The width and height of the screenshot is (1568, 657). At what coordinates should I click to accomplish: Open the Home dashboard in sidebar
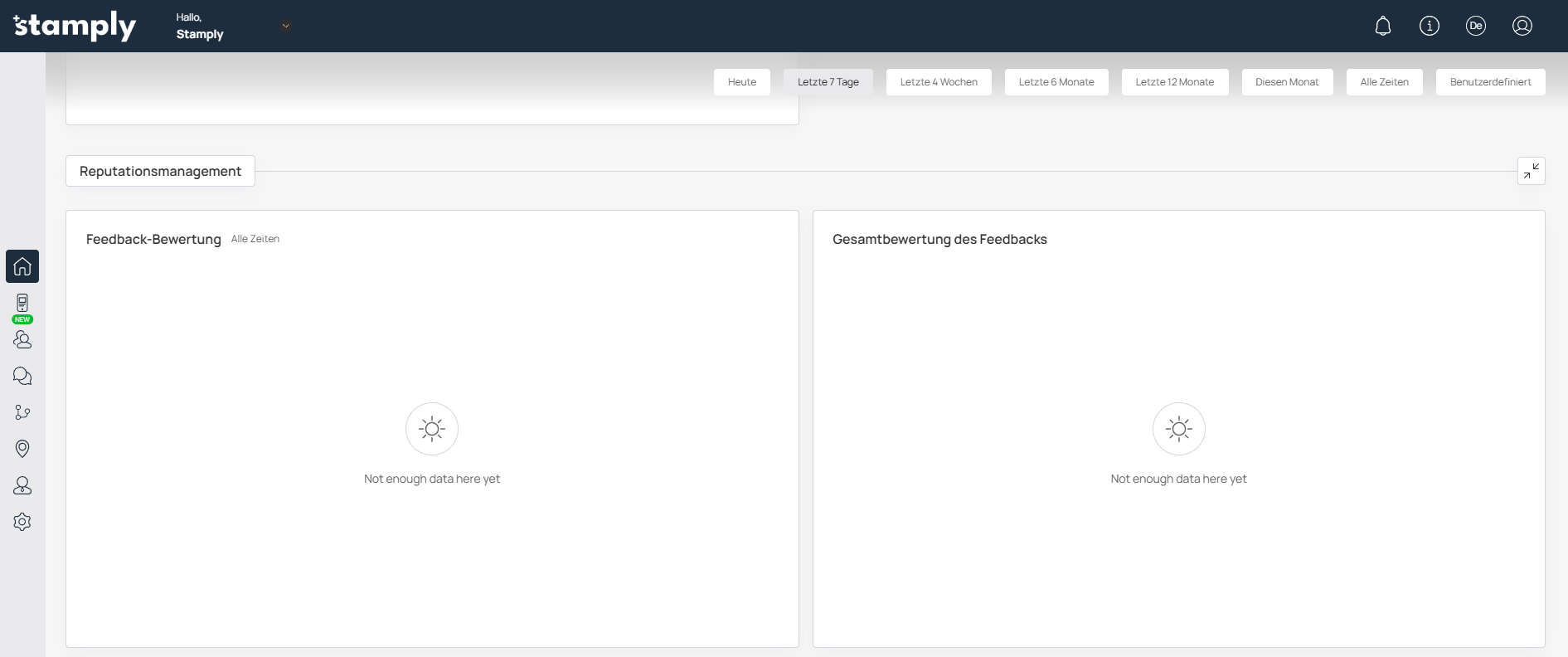click(x=22, y=266)
